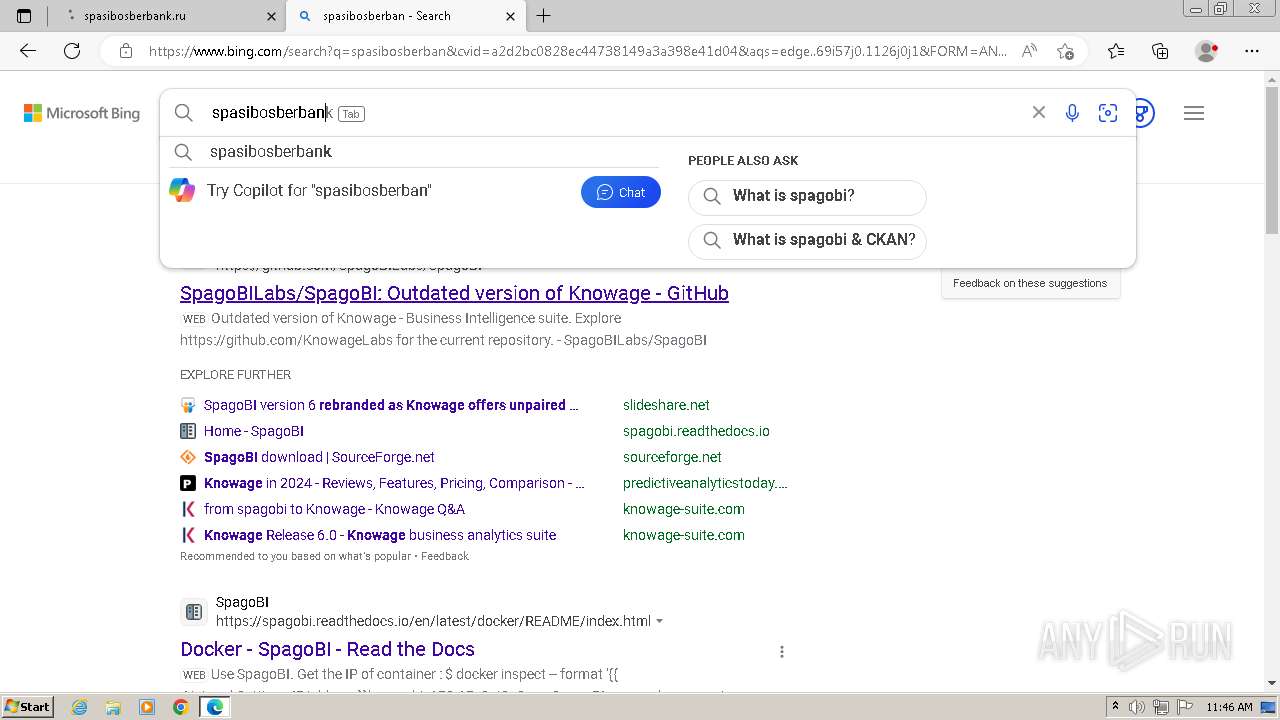Open SpagoBILabs/SpagoBI GitHub result
Viewport: 1280px width, 720px height.
point(454,293)
